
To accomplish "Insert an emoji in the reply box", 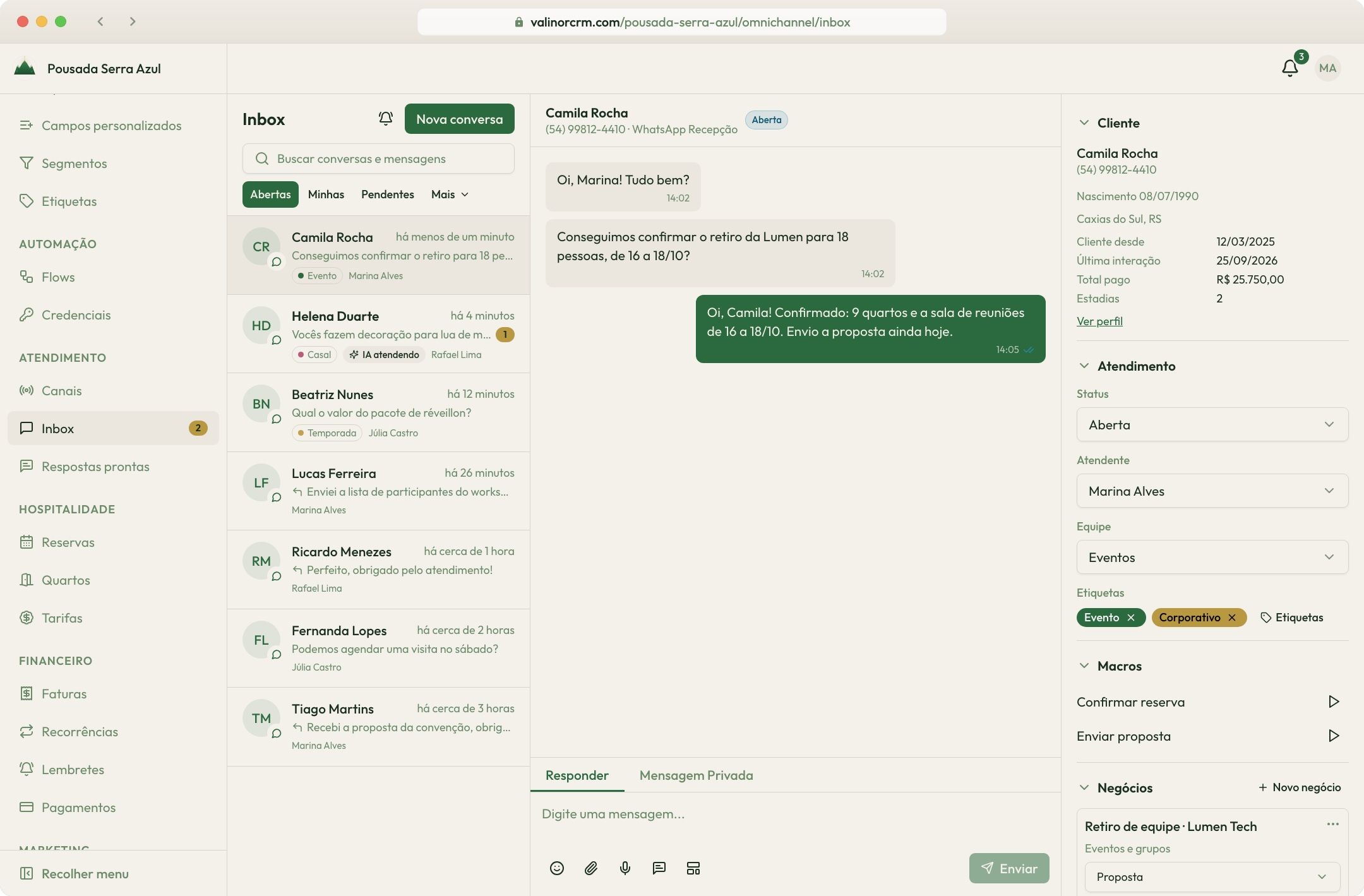I will click(x=556, y=868).
